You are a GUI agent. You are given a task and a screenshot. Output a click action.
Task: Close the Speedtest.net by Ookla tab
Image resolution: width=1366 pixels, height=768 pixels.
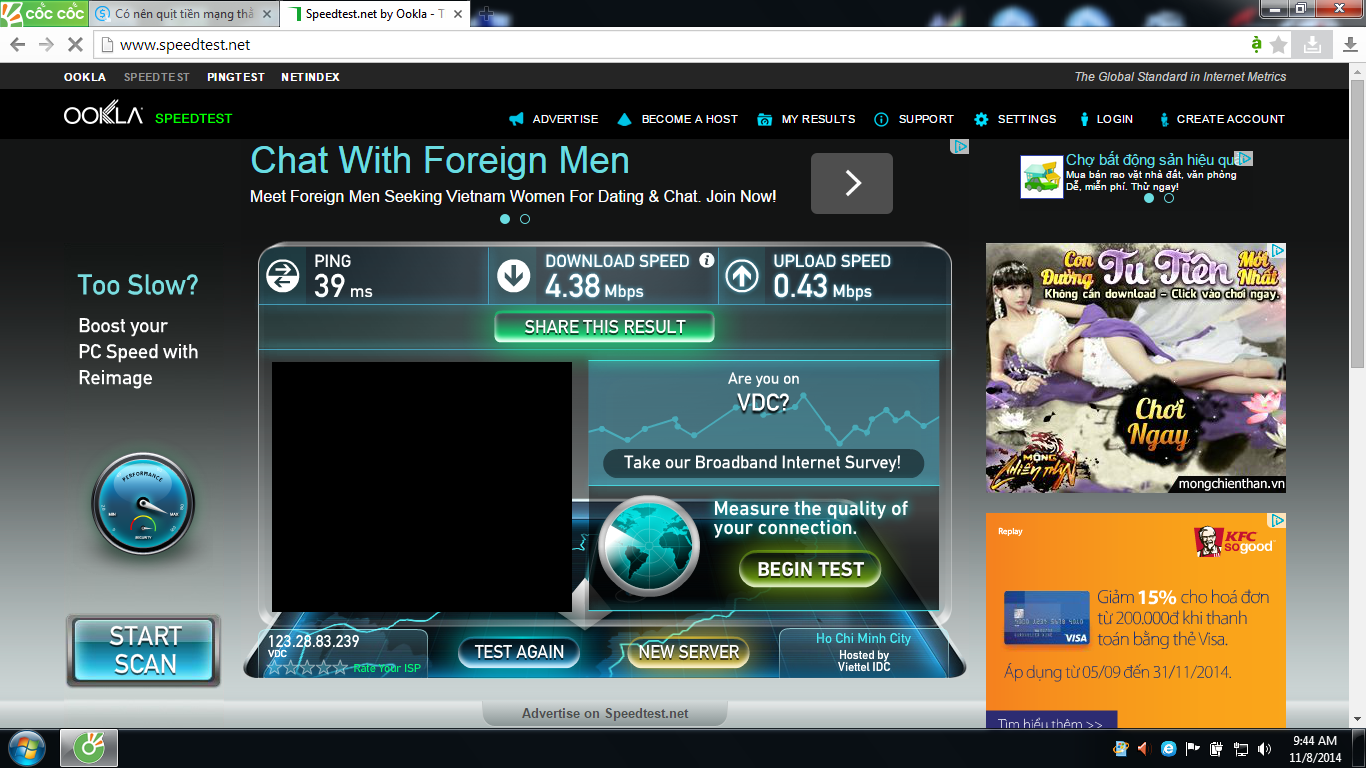tap(457, 14)
